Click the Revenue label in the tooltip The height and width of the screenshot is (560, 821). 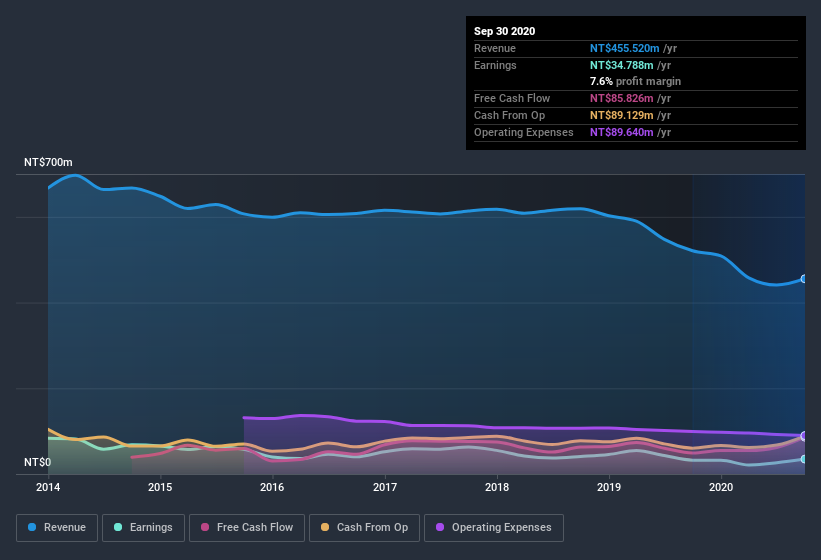(x=495, y=48)
